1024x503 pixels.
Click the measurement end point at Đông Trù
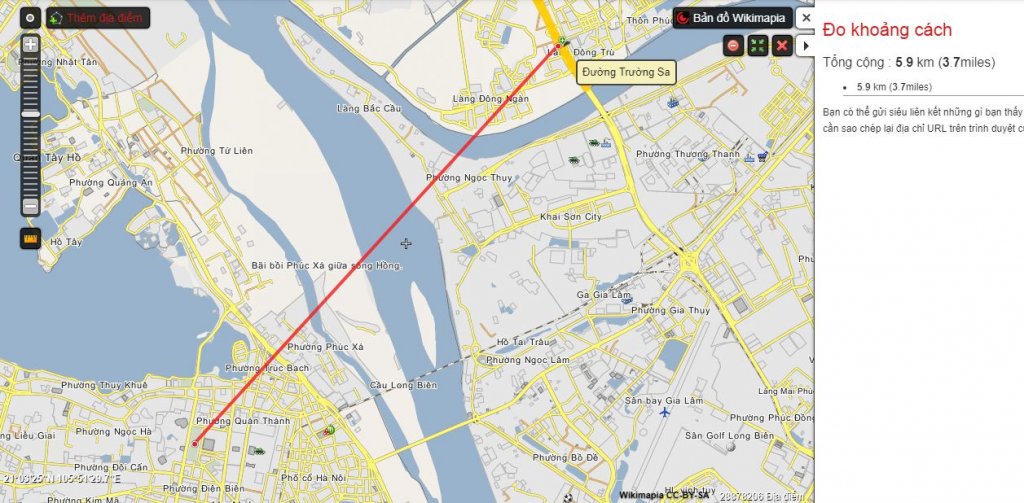coord(558,46)
